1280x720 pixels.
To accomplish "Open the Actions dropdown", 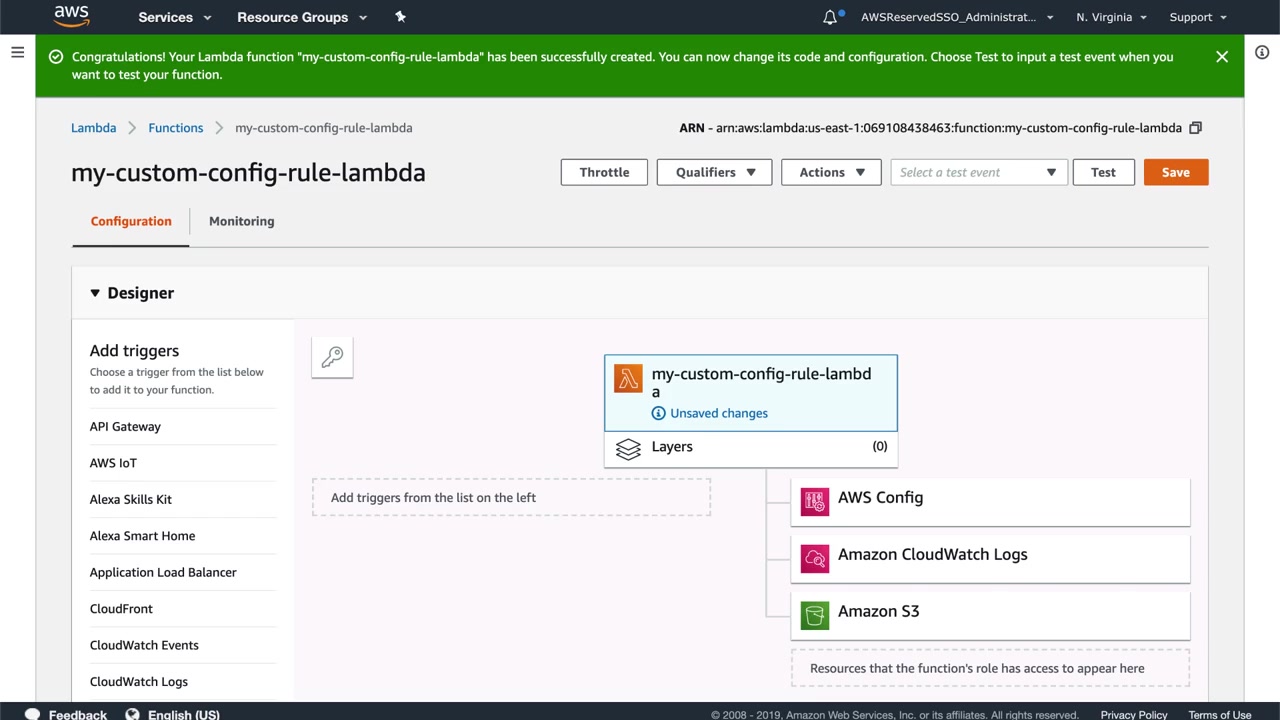I will coord(831,172).
